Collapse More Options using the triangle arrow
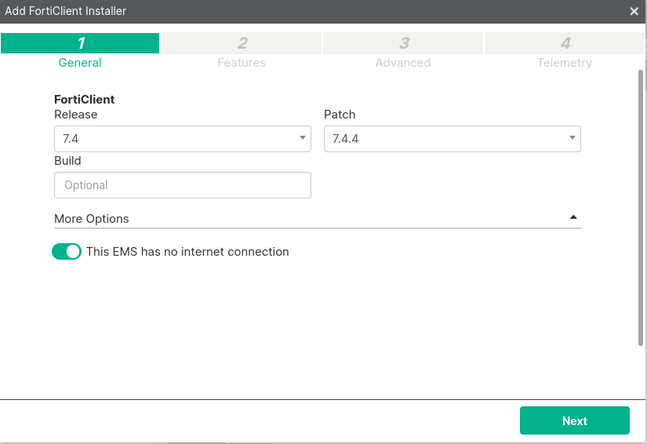Viewport: 647px width, 444px height. click(573, 217)
